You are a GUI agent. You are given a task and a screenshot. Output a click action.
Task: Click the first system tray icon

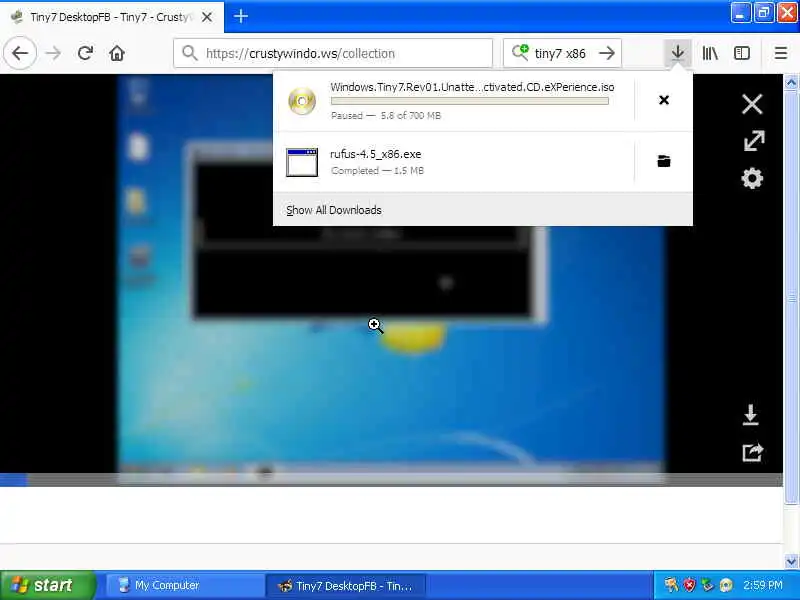(670, 585)
